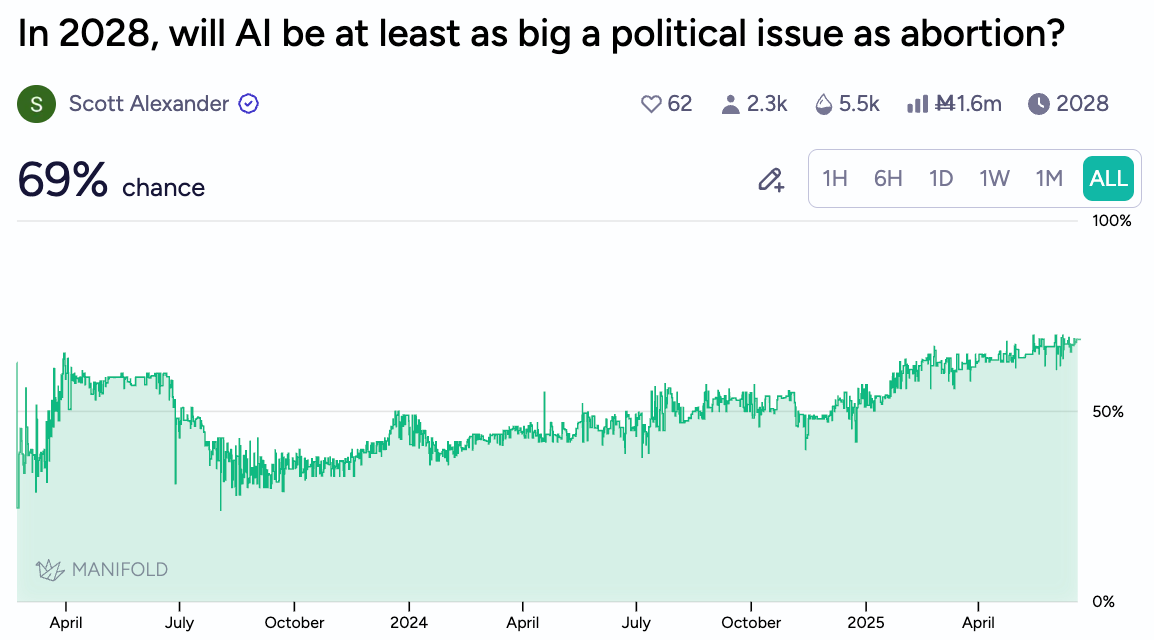Click the Manifold watermark logo
1154x640 pixels.
click(x=102, y=570)
